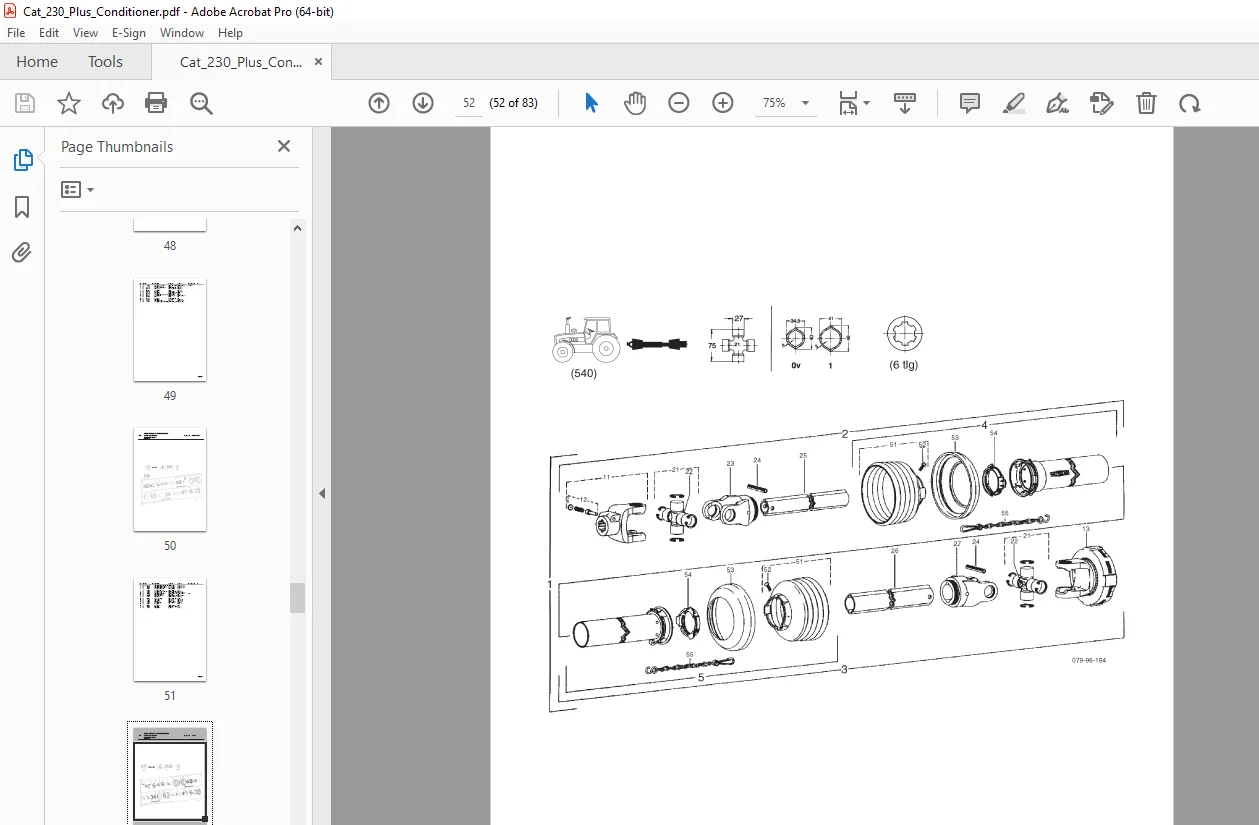Click the thumbnail panel scrollbar handle

point(298,598)
